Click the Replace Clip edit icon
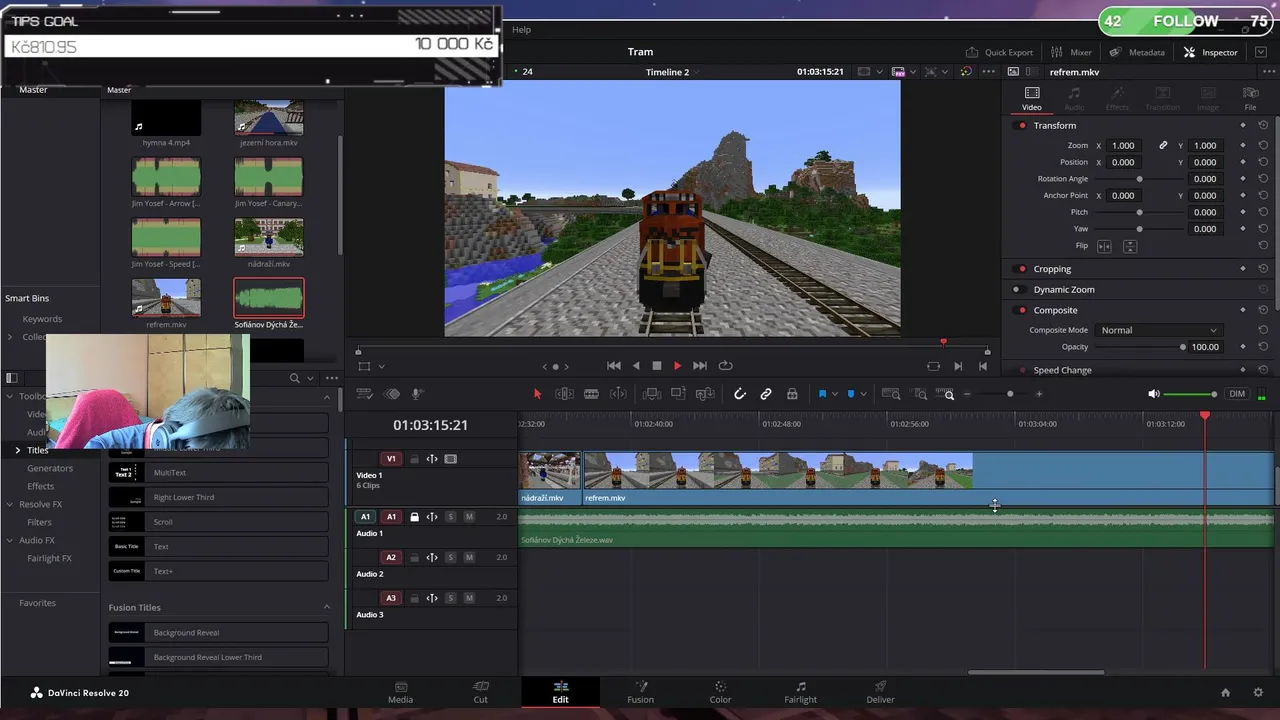Screen dimensions: 1280x720 pyautogui.click(x=706, y=394)
